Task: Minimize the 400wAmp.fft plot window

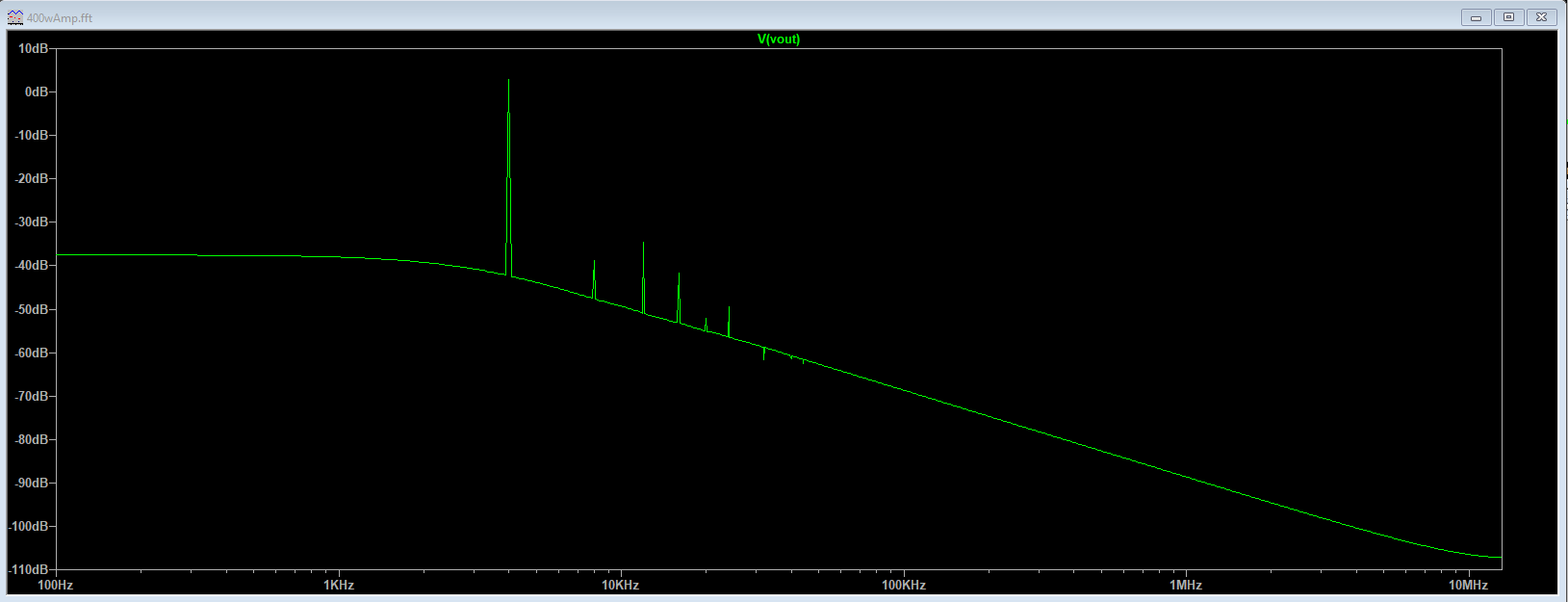Action: 1476,17
